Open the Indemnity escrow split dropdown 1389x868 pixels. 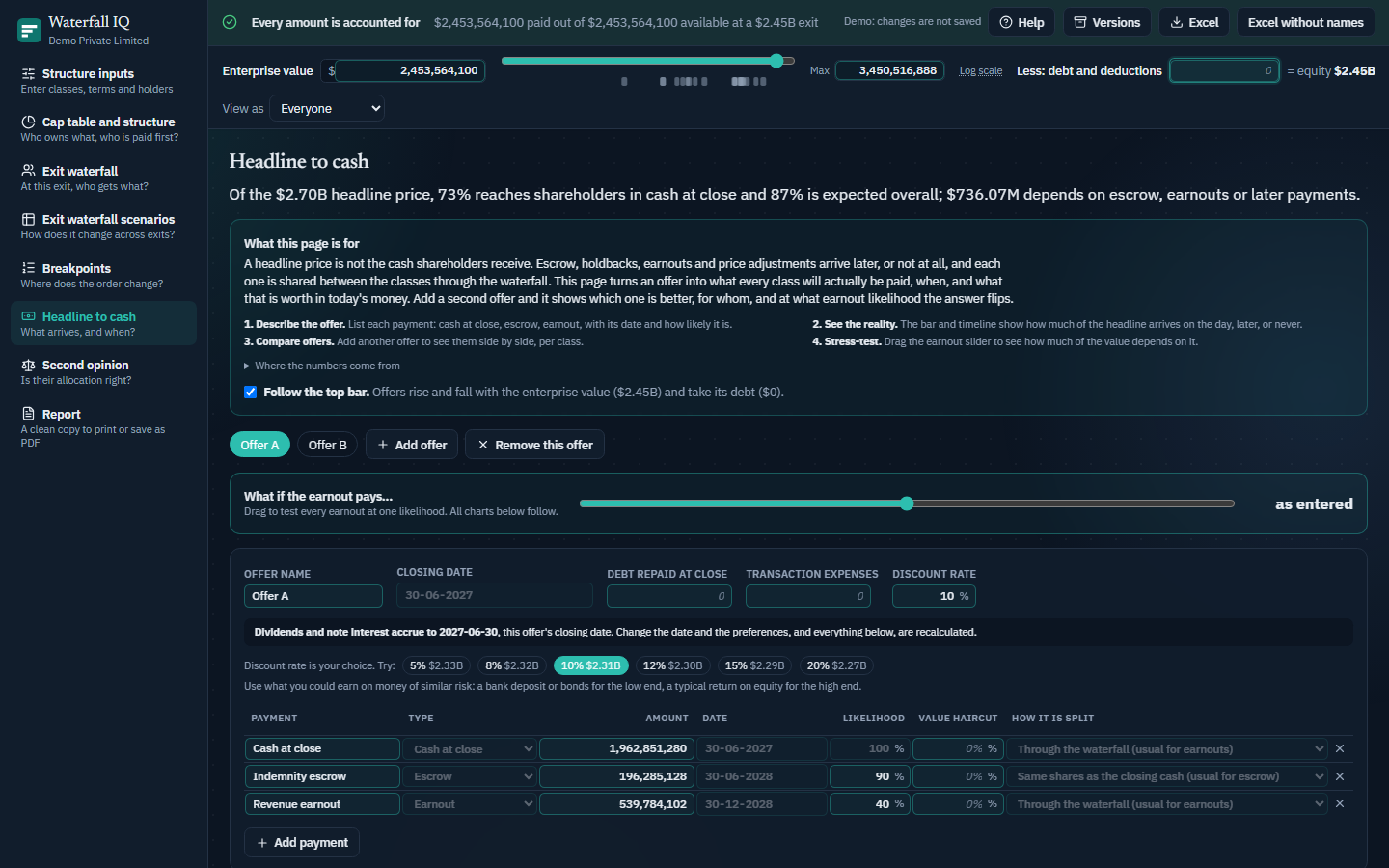pos(1167,776)
